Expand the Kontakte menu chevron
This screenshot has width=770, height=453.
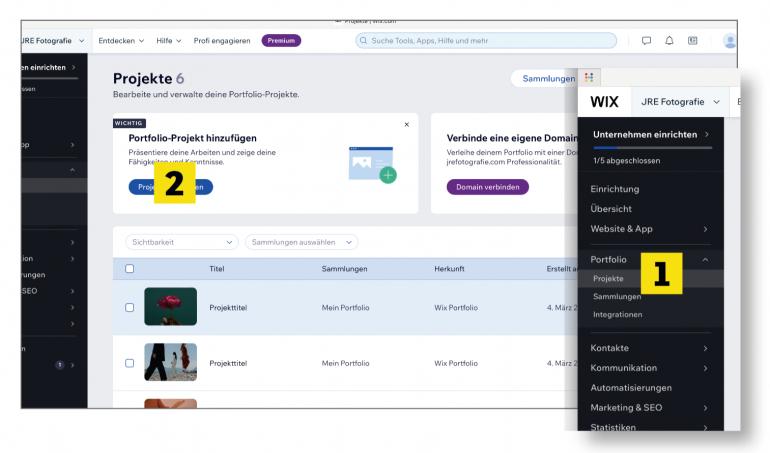[705, 348]
